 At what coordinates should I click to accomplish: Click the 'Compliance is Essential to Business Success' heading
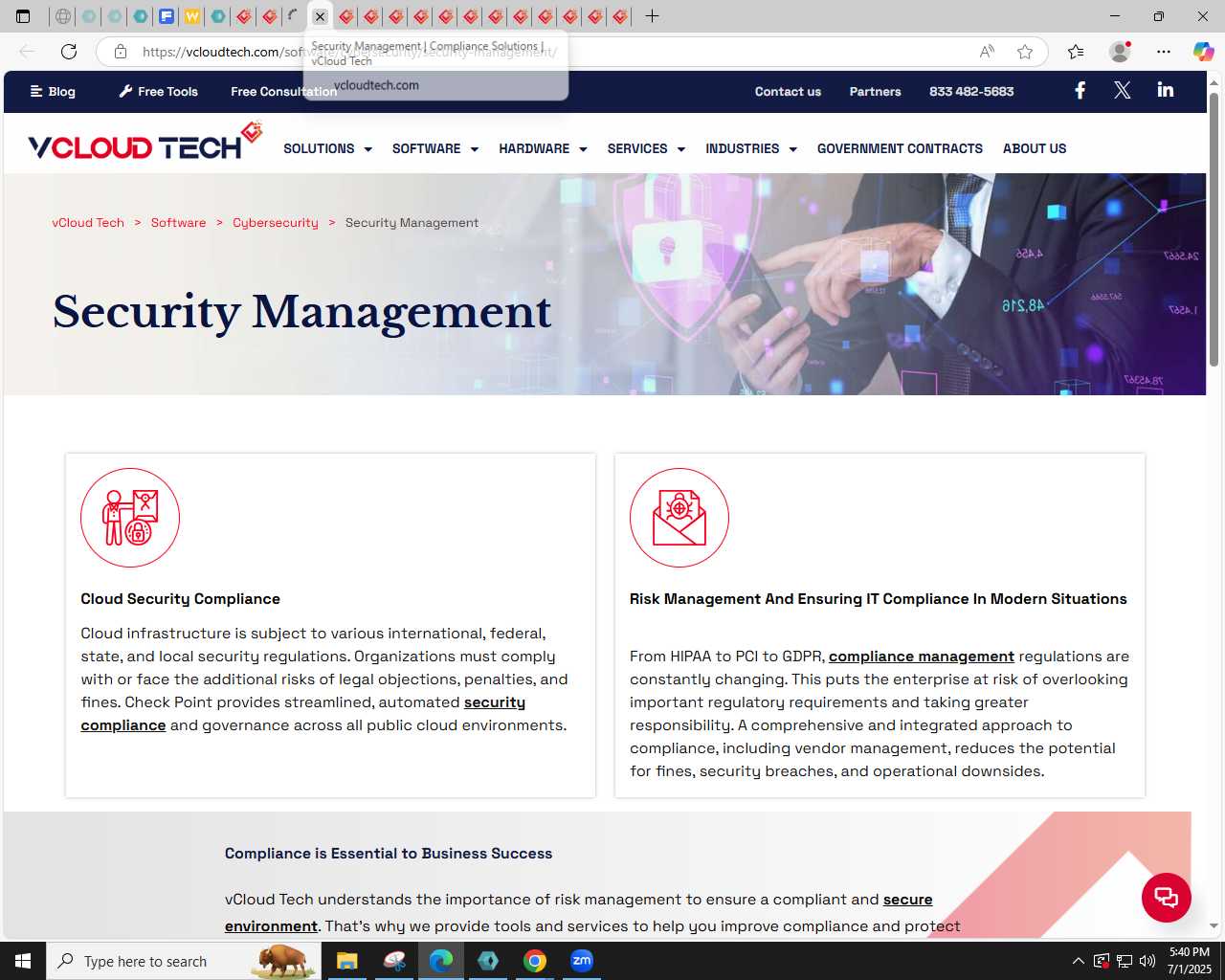(389, 854)
